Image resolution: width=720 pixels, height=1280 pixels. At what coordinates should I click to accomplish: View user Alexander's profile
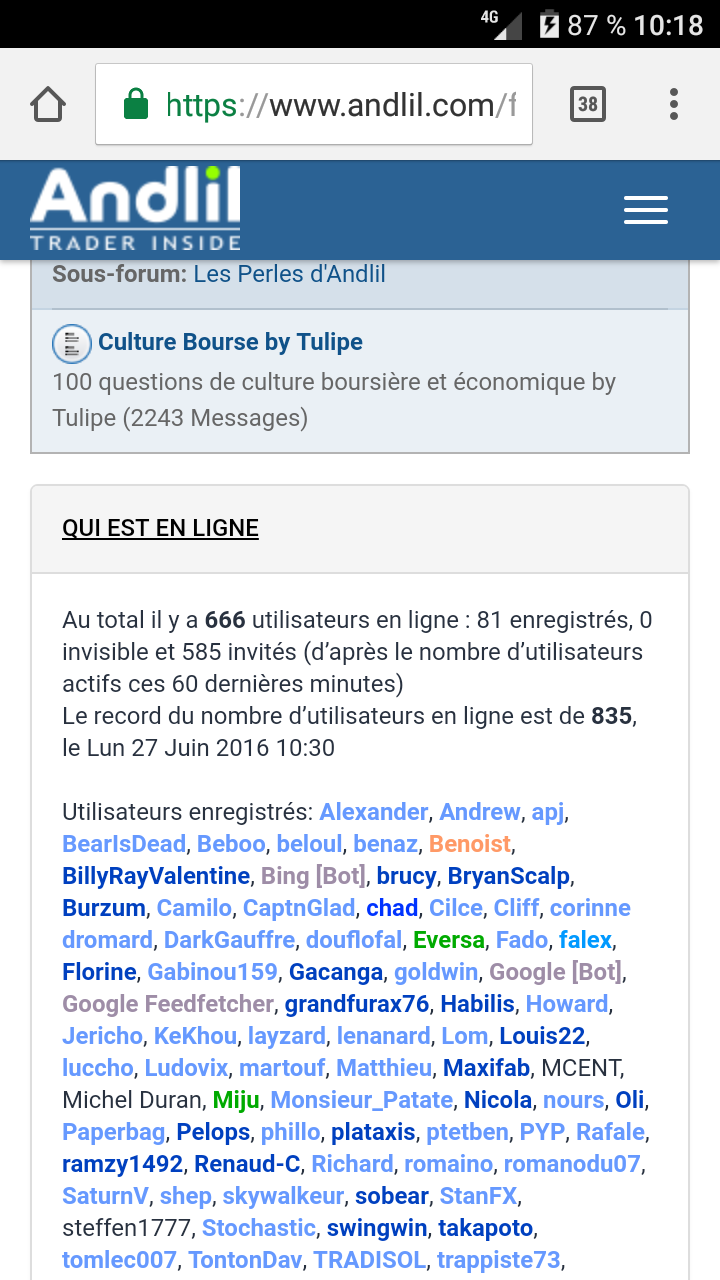pyautogui.click(x=373, y=812)
